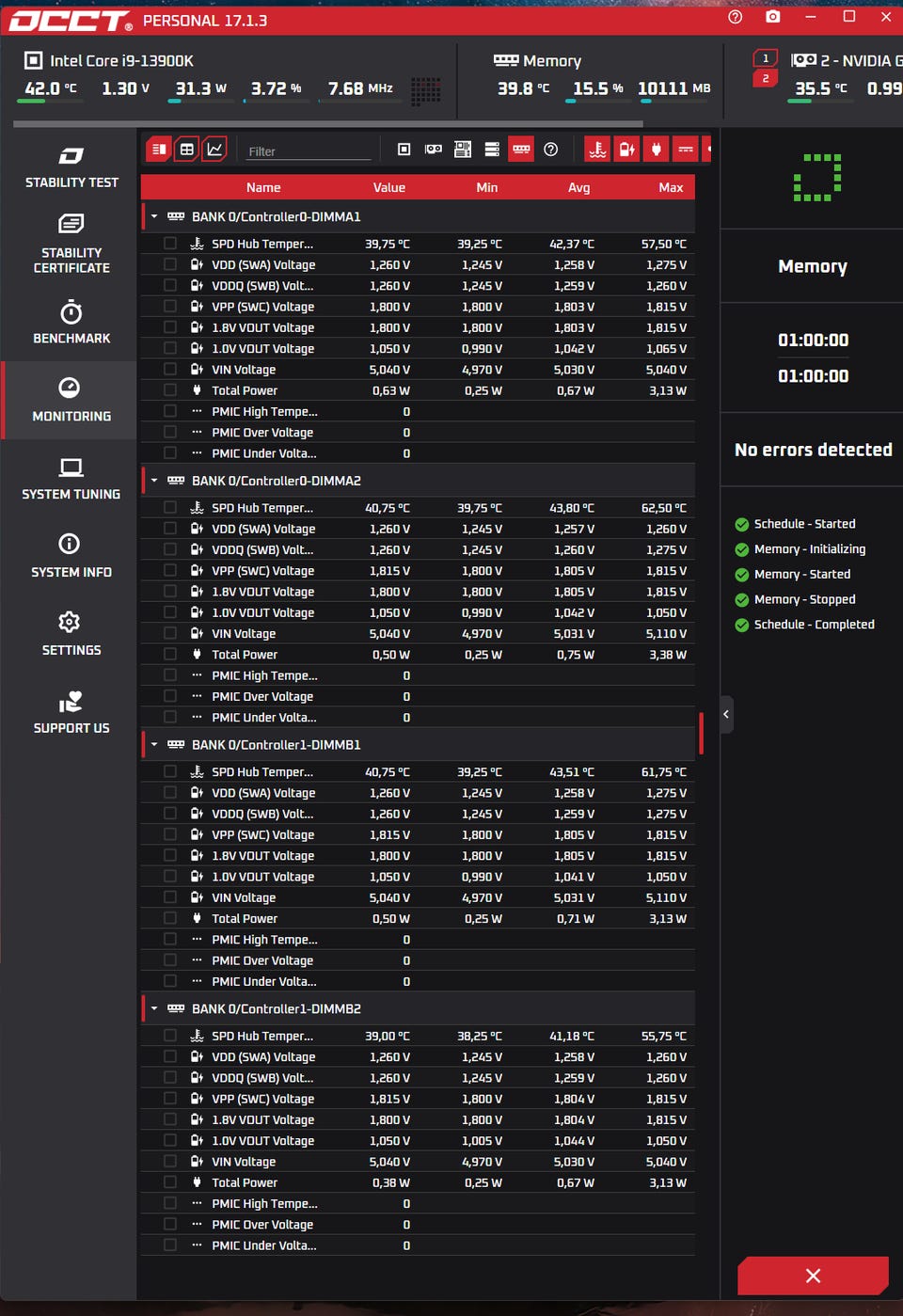Click the Memory icon in the top bar
This screenshot has width=903, height=1316.
[x=506, y=60]
